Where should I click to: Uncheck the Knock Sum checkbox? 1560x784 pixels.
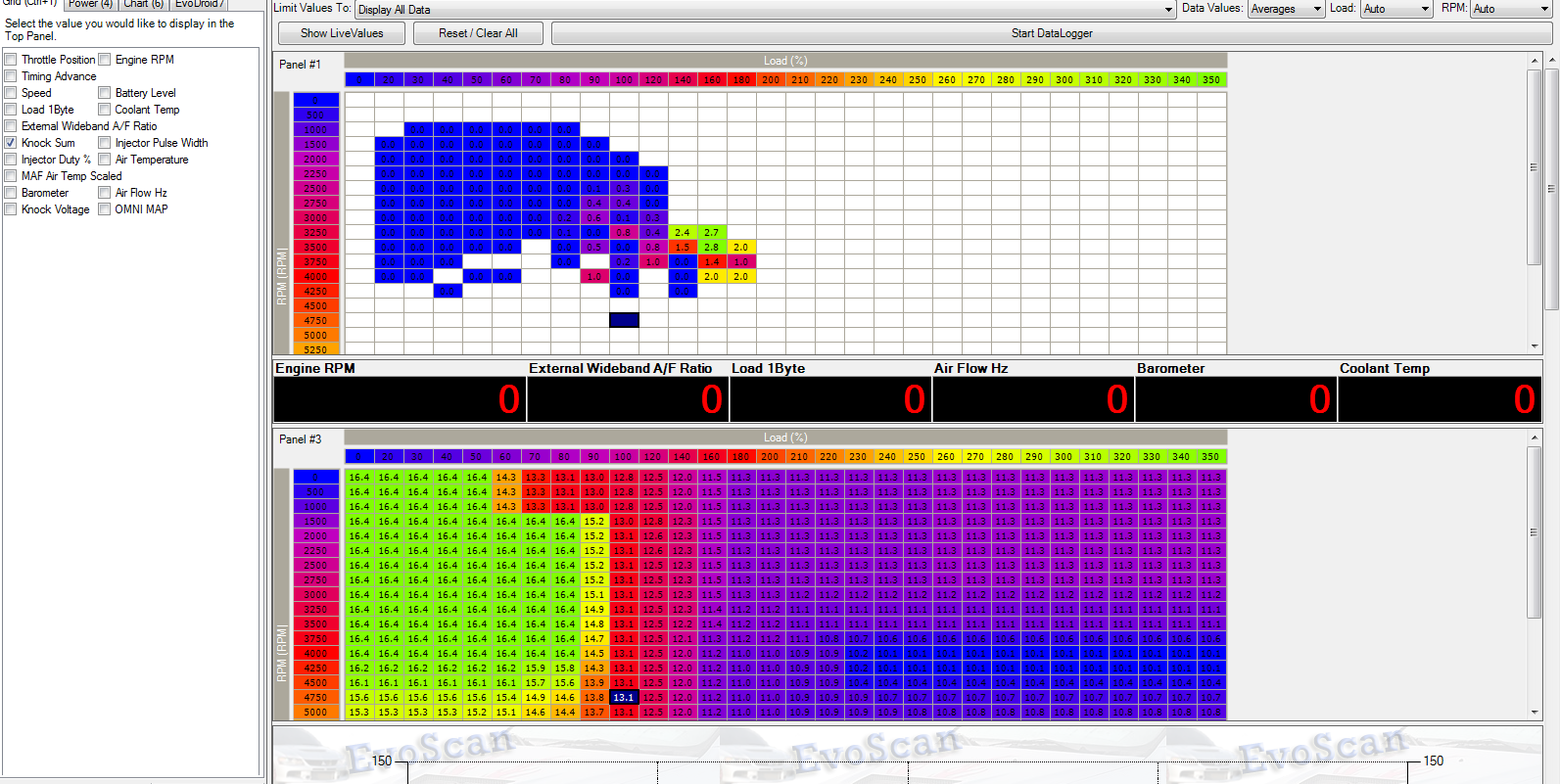(11, 143)
